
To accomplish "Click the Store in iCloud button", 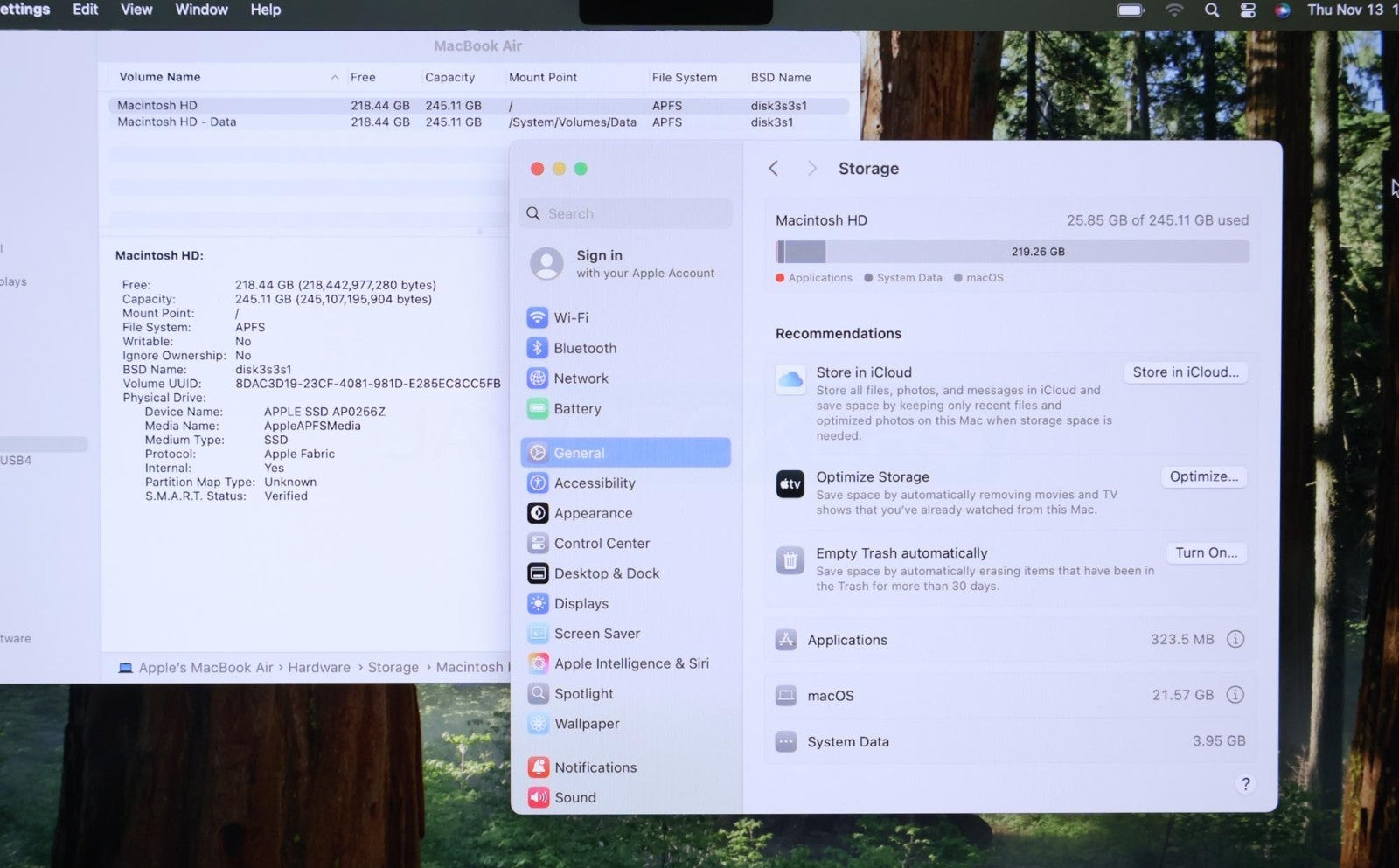I will click(1185, 372).
